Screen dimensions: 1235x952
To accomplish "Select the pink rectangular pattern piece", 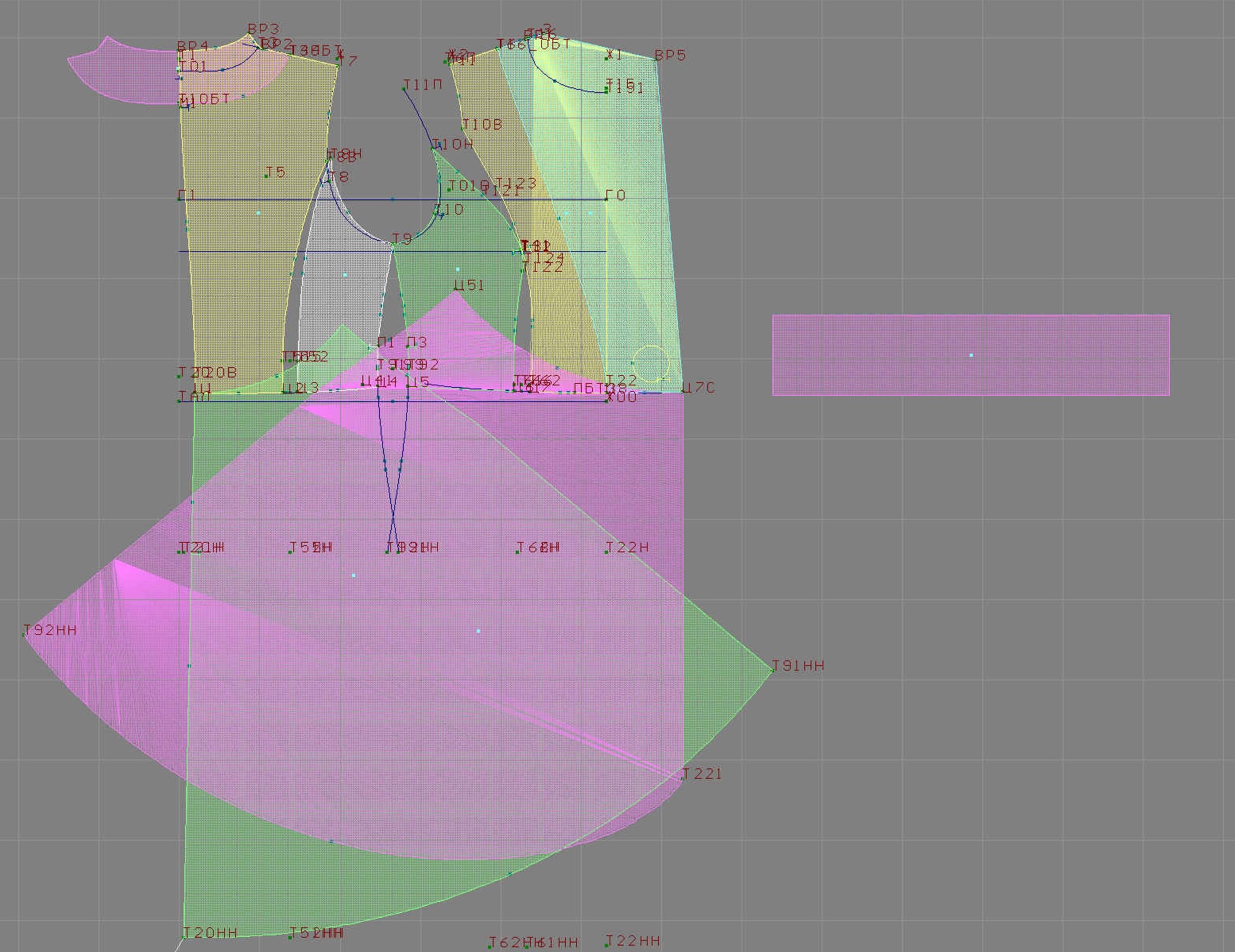I will (x=970, y=354).
